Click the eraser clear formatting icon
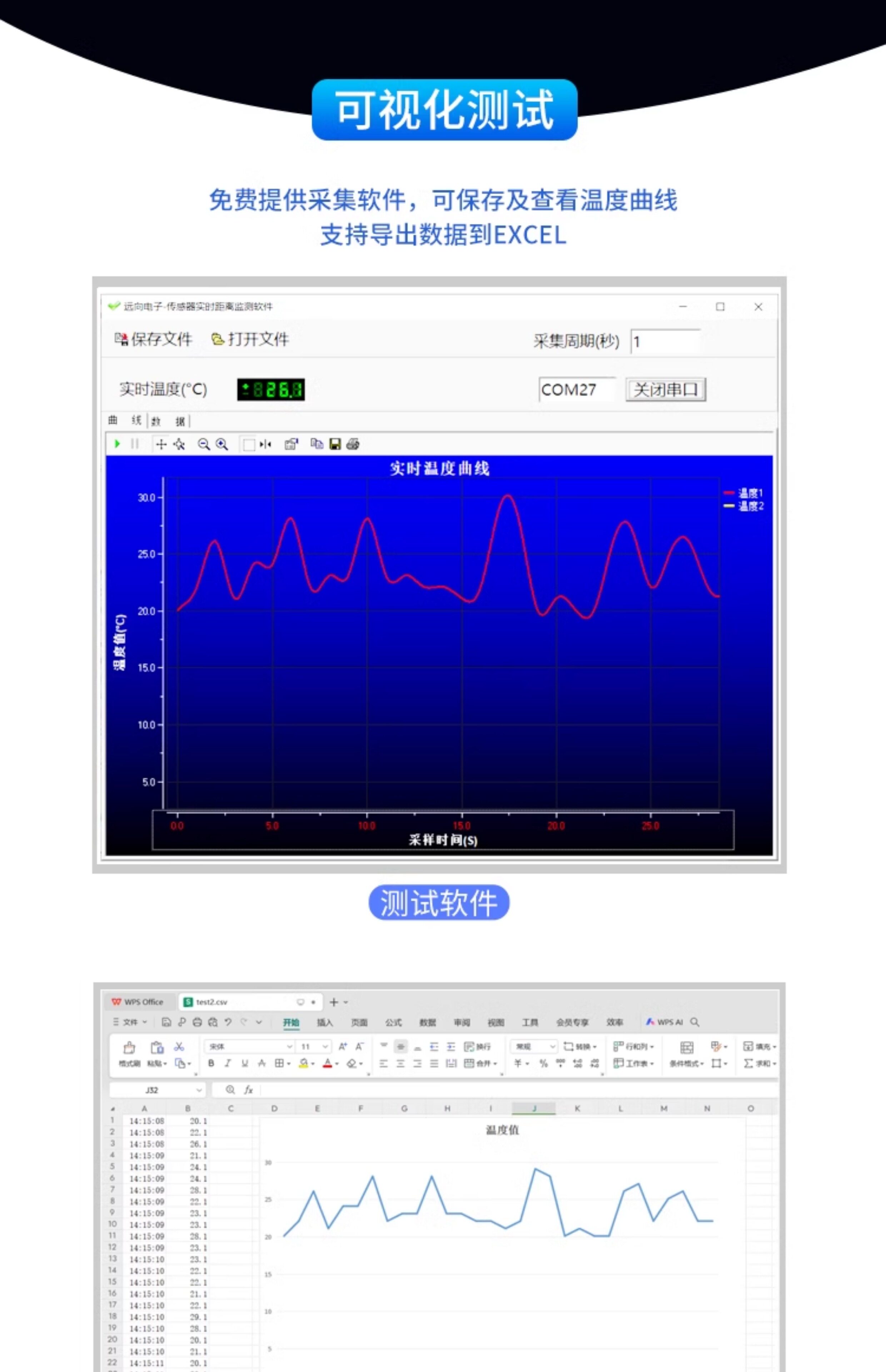Screen dimensions: 886x1372 coord(352,1064)
